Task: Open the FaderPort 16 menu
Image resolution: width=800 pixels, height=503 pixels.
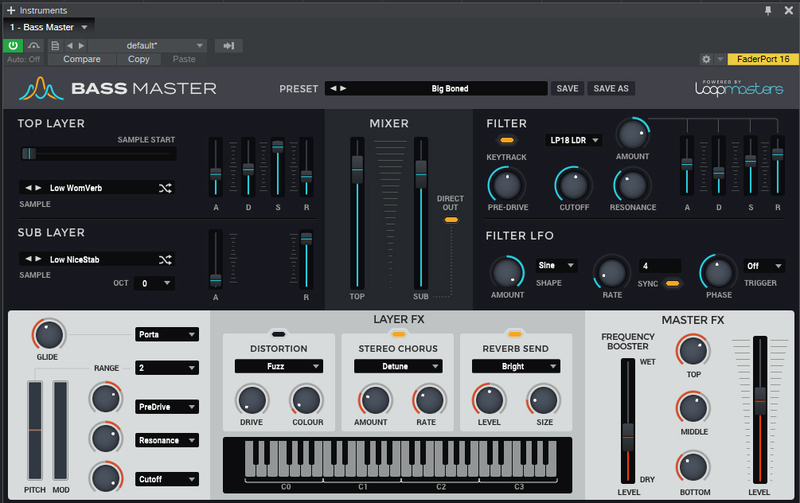Action: [x=761, y=59]
